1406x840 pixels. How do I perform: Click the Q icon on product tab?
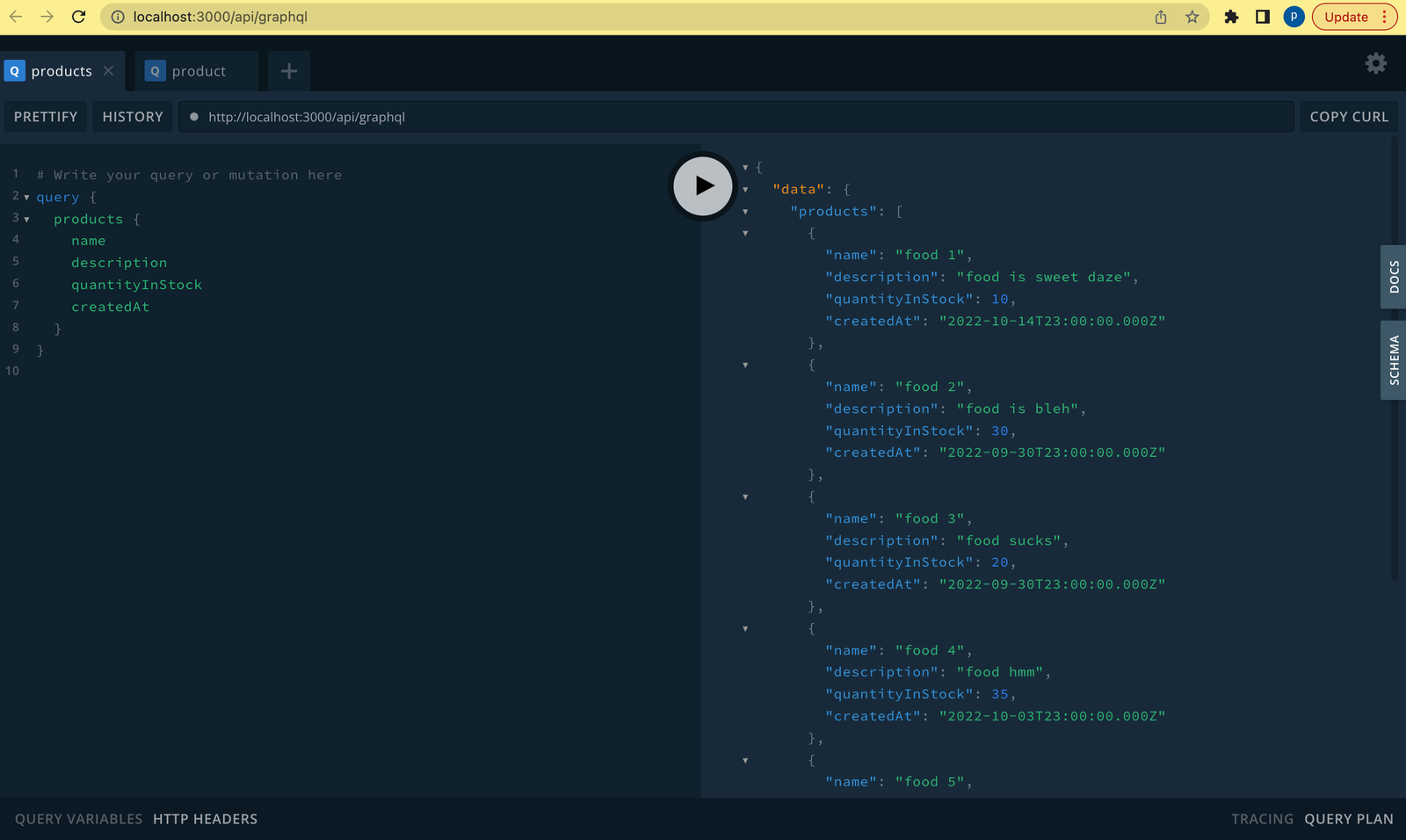click(x=155, y=71)
